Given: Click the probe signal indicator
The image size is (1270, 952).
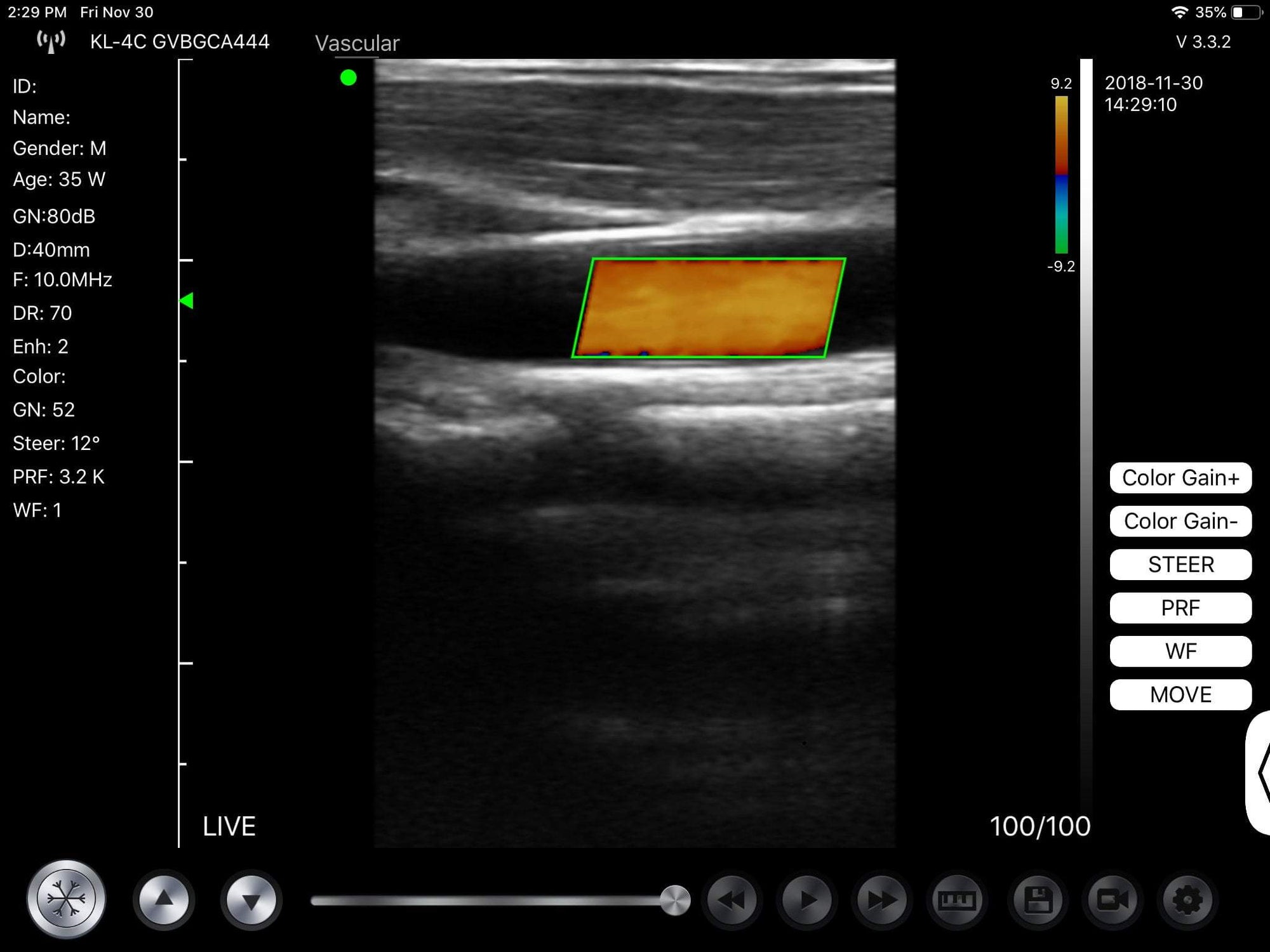Looking at the screenshot, I should pos(51,40).
